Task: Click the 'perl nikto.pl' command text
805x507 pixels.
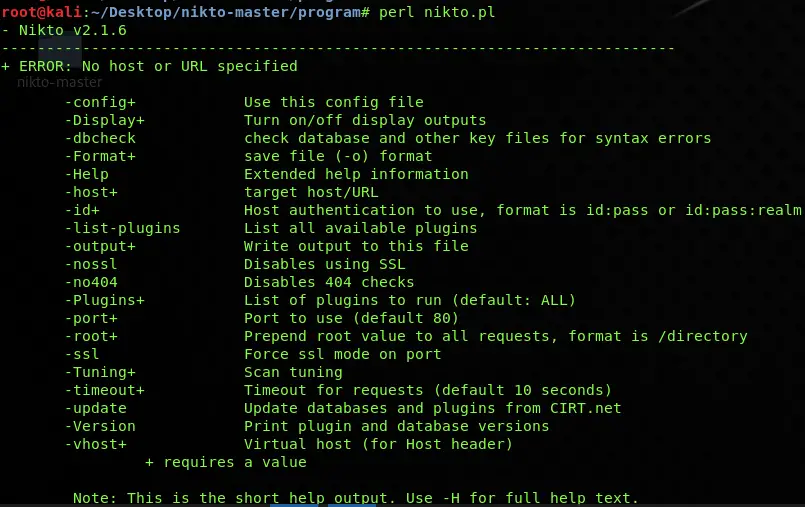Action: (437, 12)
